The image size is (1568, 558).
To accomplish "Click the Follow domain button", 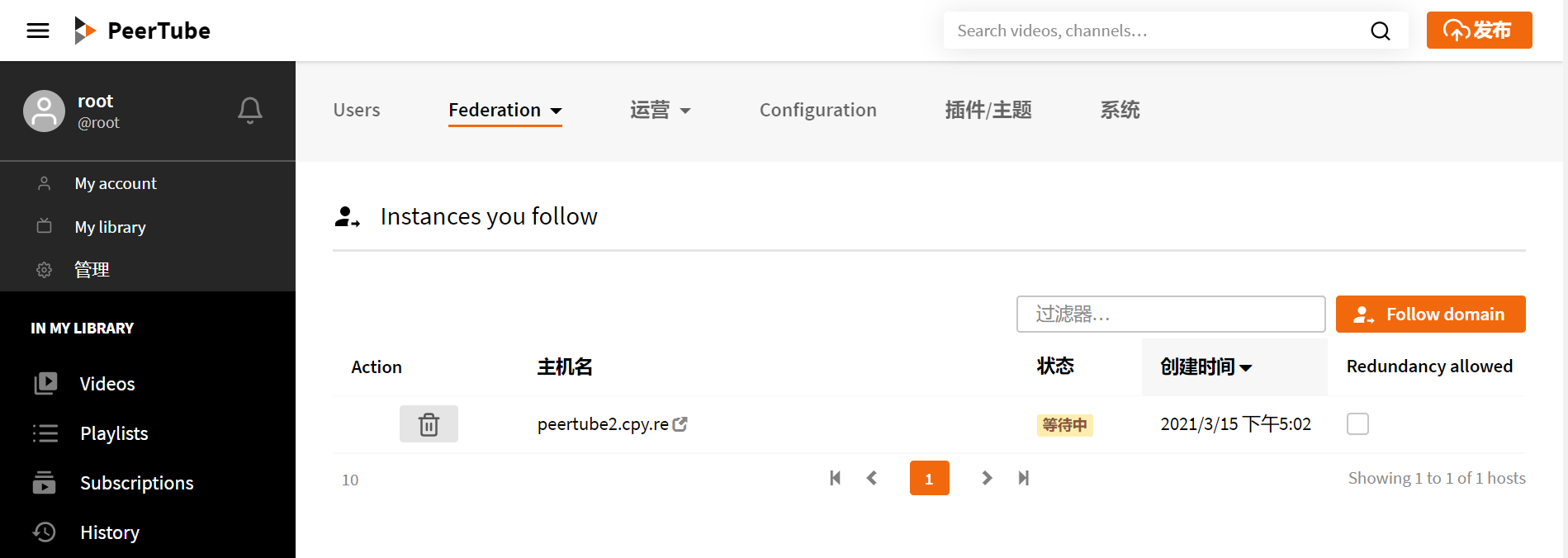I will pyautogui.click(x=1430, y=314).
